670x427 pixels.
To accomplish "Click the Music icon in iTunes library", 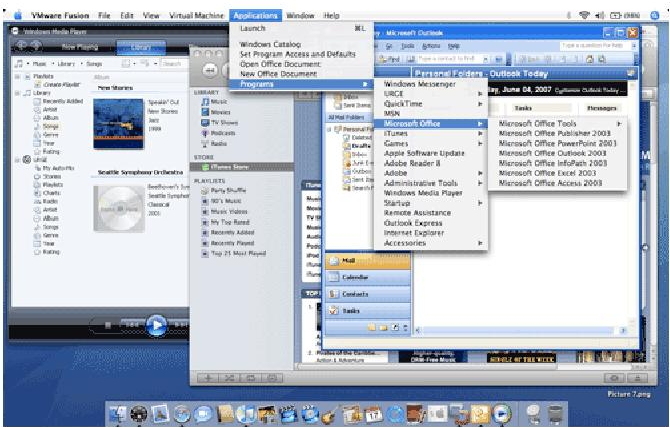I will coord(206,102).
